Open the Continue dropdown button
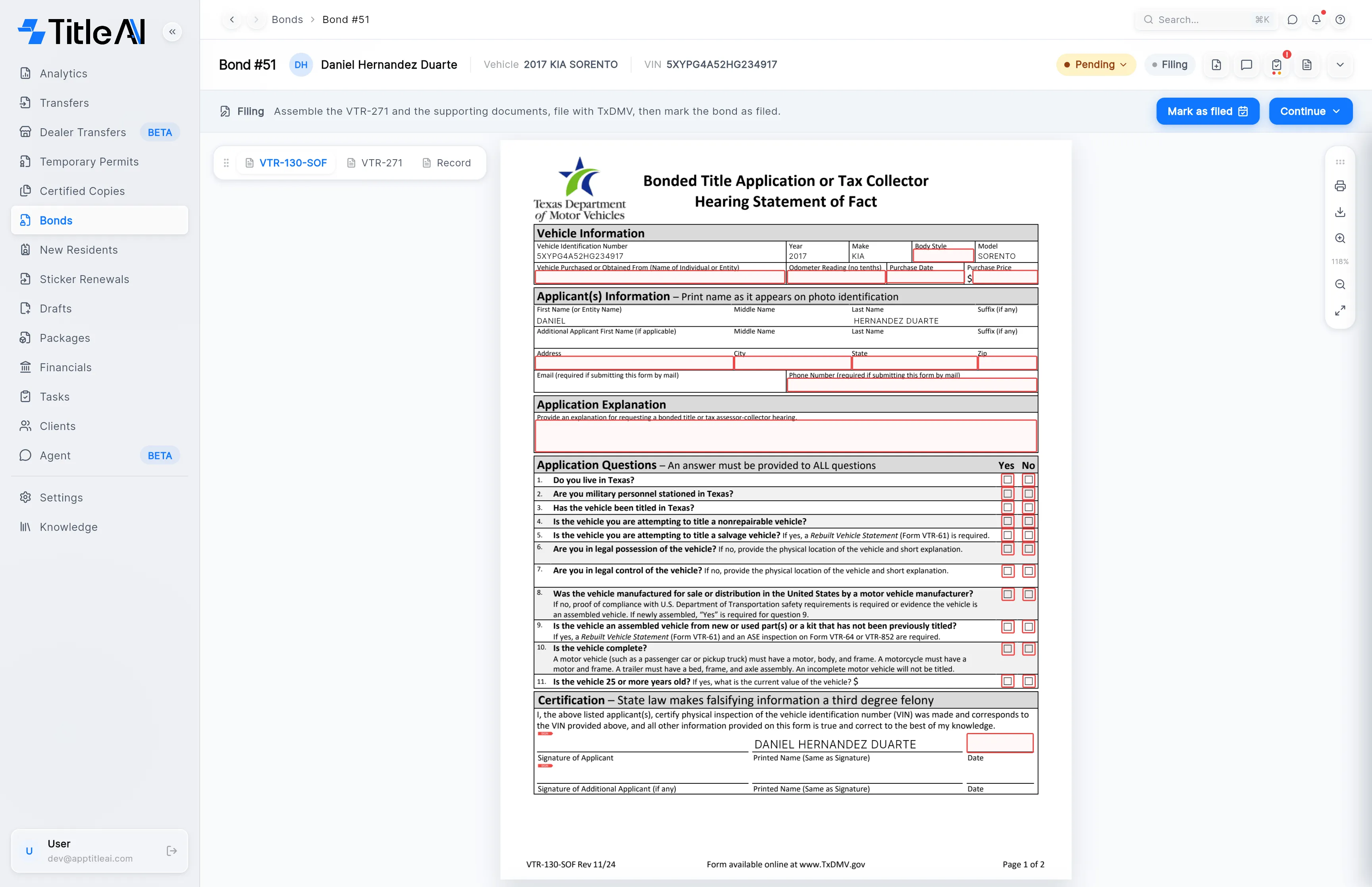1372x887 pixels. (x=1310, y=111)
